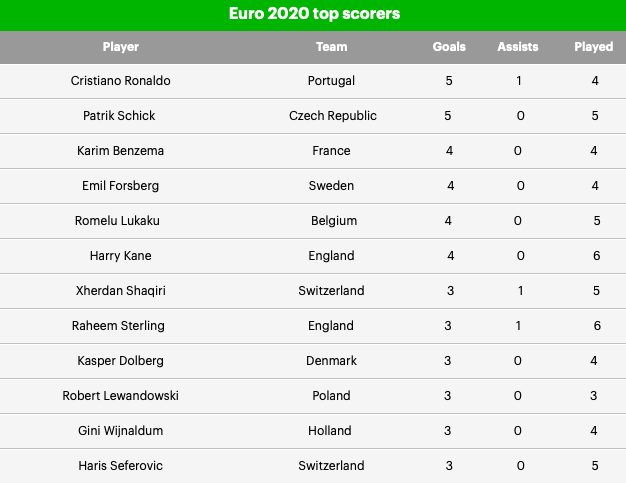626x483 pixels.
Task: Click the Team column header
Action: click(x=332, y=46)
